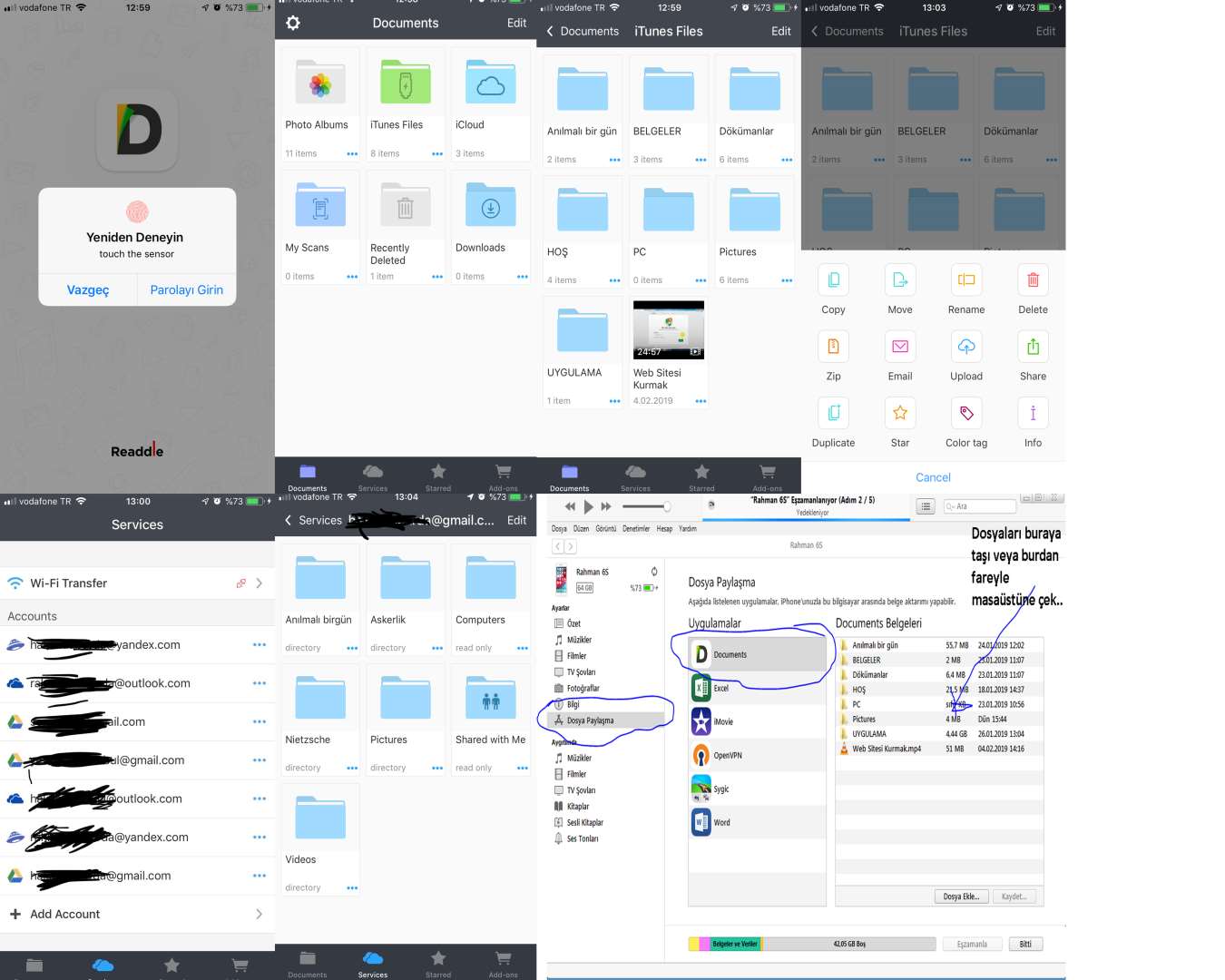Image resolution: width=1225 pixels, height=980 pixels.
Task: Open Web Sitesi Kurmak video thumbnail
Action: 669,330
